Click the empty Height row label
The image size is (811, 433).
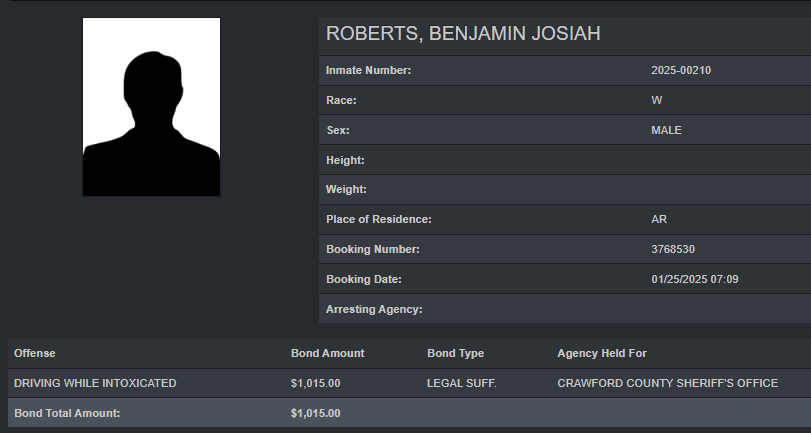pyautogui.click(x=345, y=160)
